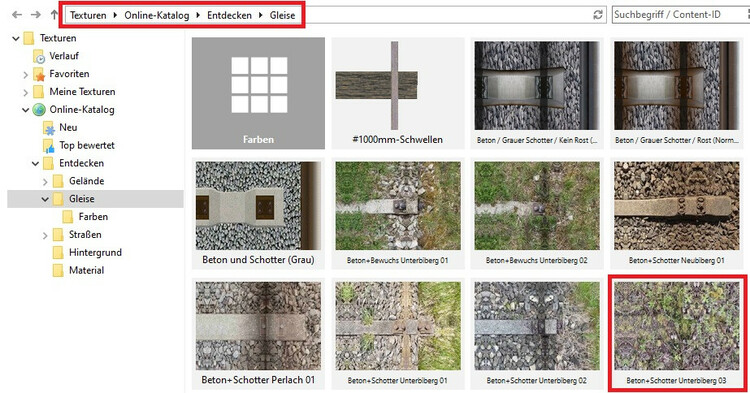750x393 pixels.
Task: Expand the Meine Texturen tree node
Action: pos(25,92)
